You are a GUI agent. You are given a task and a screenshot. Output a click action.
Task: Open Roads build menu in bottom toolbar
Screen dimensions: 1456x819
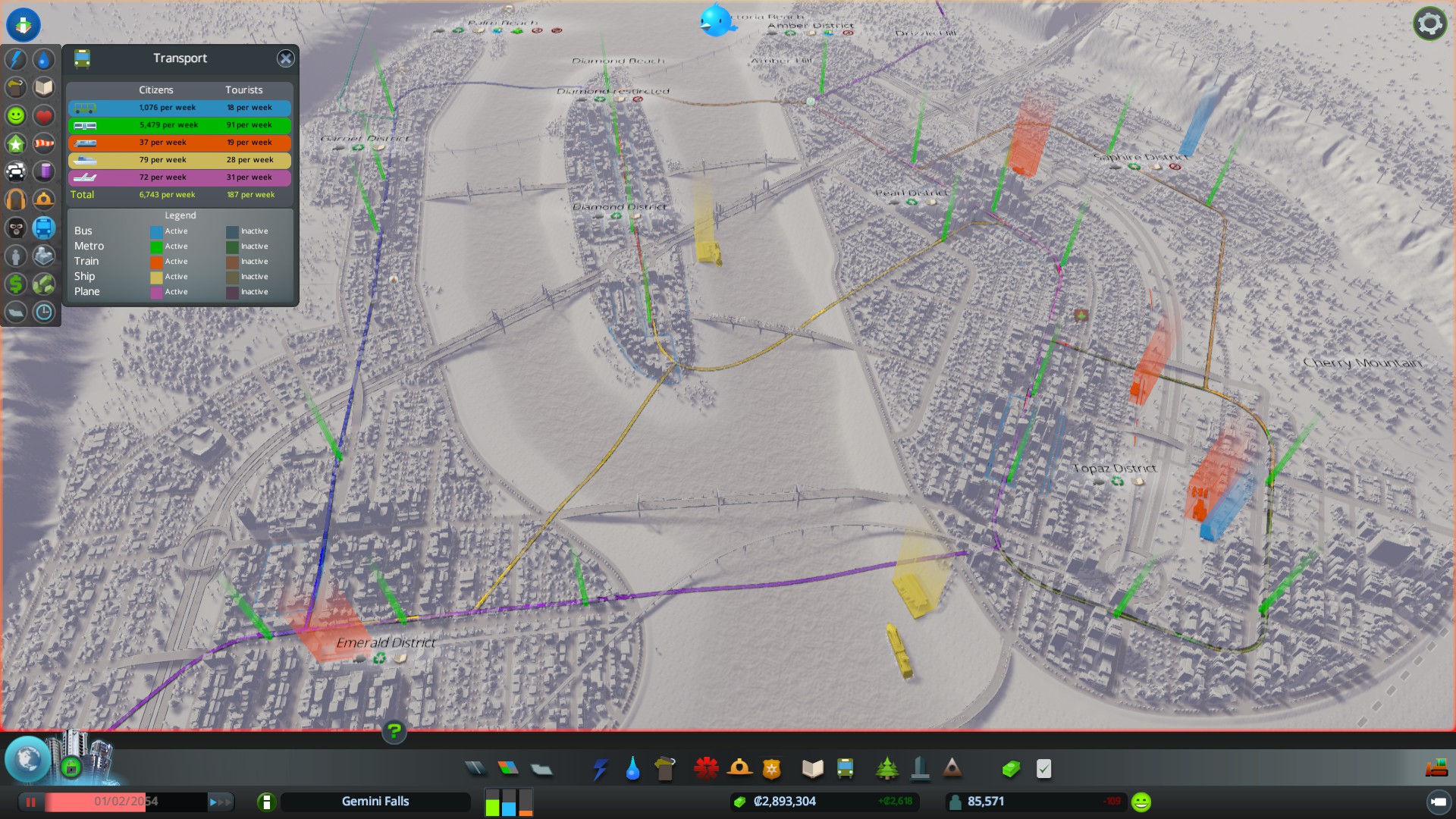tap(475, 769)
